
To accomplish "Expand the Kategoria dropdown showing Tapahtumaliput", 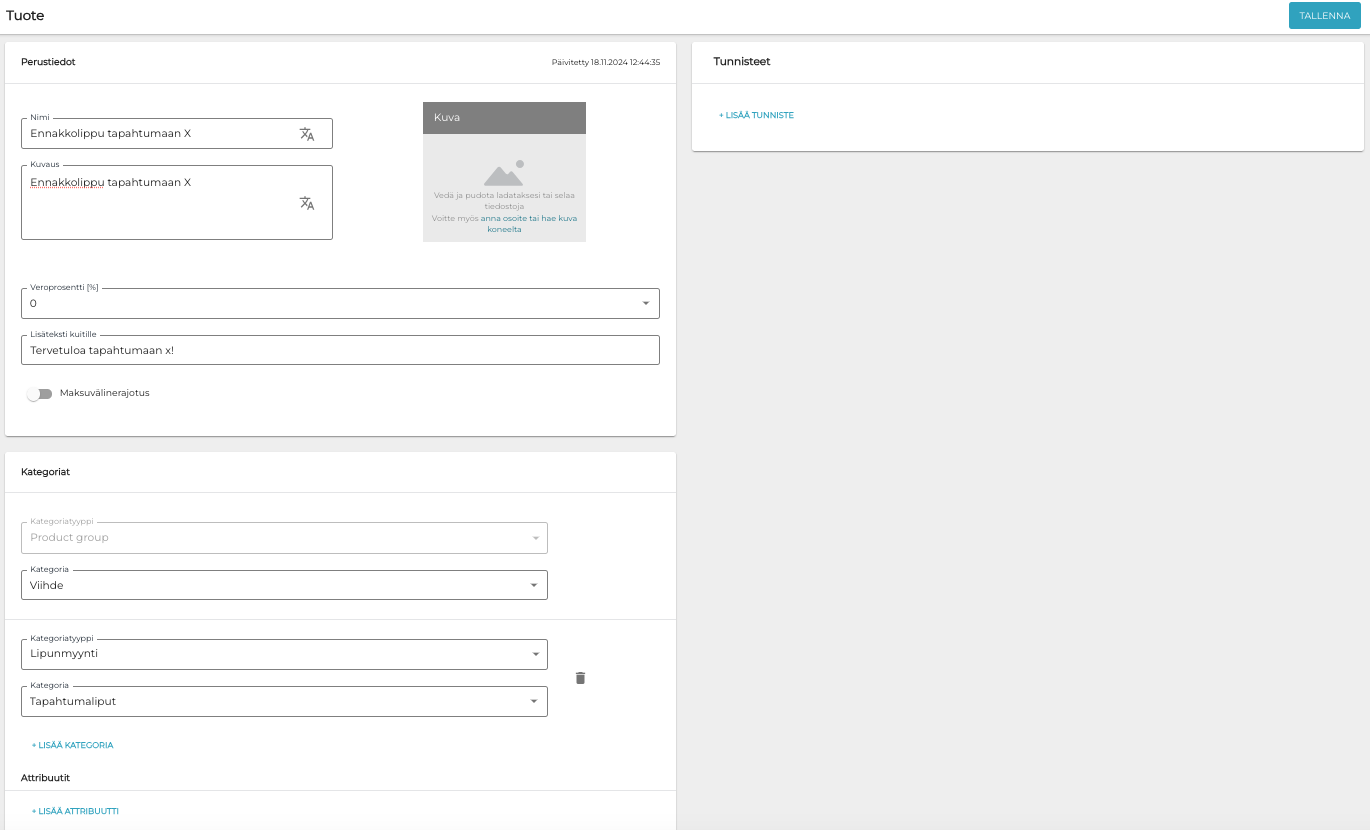I will click(x=533, y=701).
